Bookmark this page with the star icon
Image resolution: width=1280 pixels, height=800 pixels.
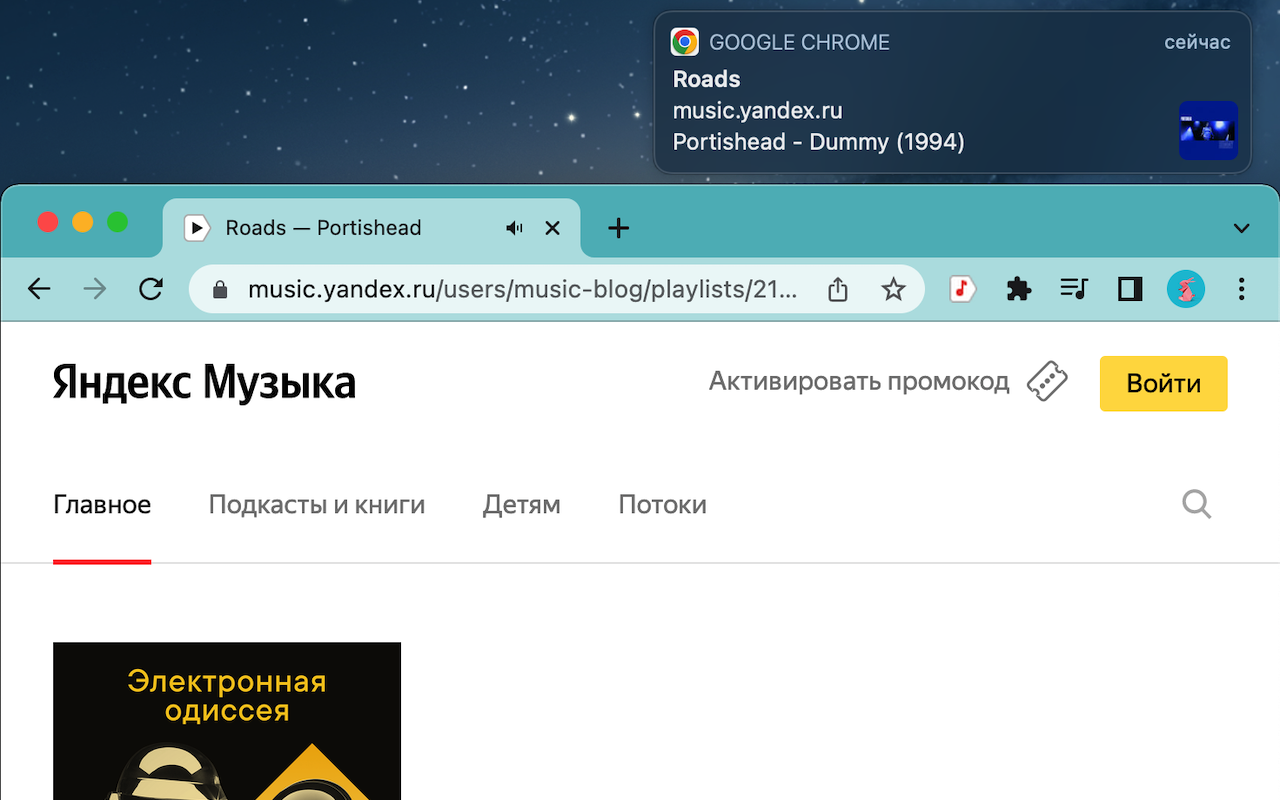point(893,290)
